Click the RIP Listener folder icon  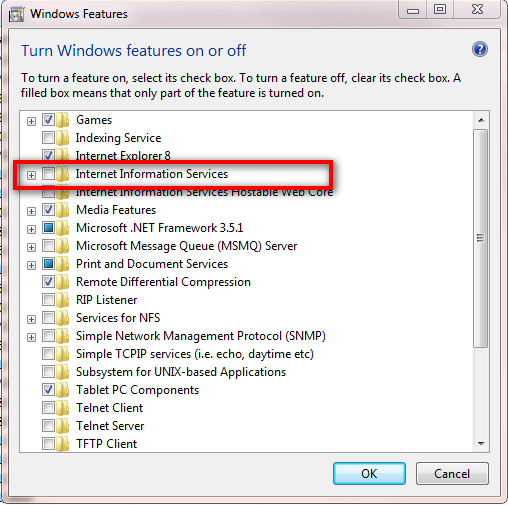pyautogui.click(x=62, y=300)
